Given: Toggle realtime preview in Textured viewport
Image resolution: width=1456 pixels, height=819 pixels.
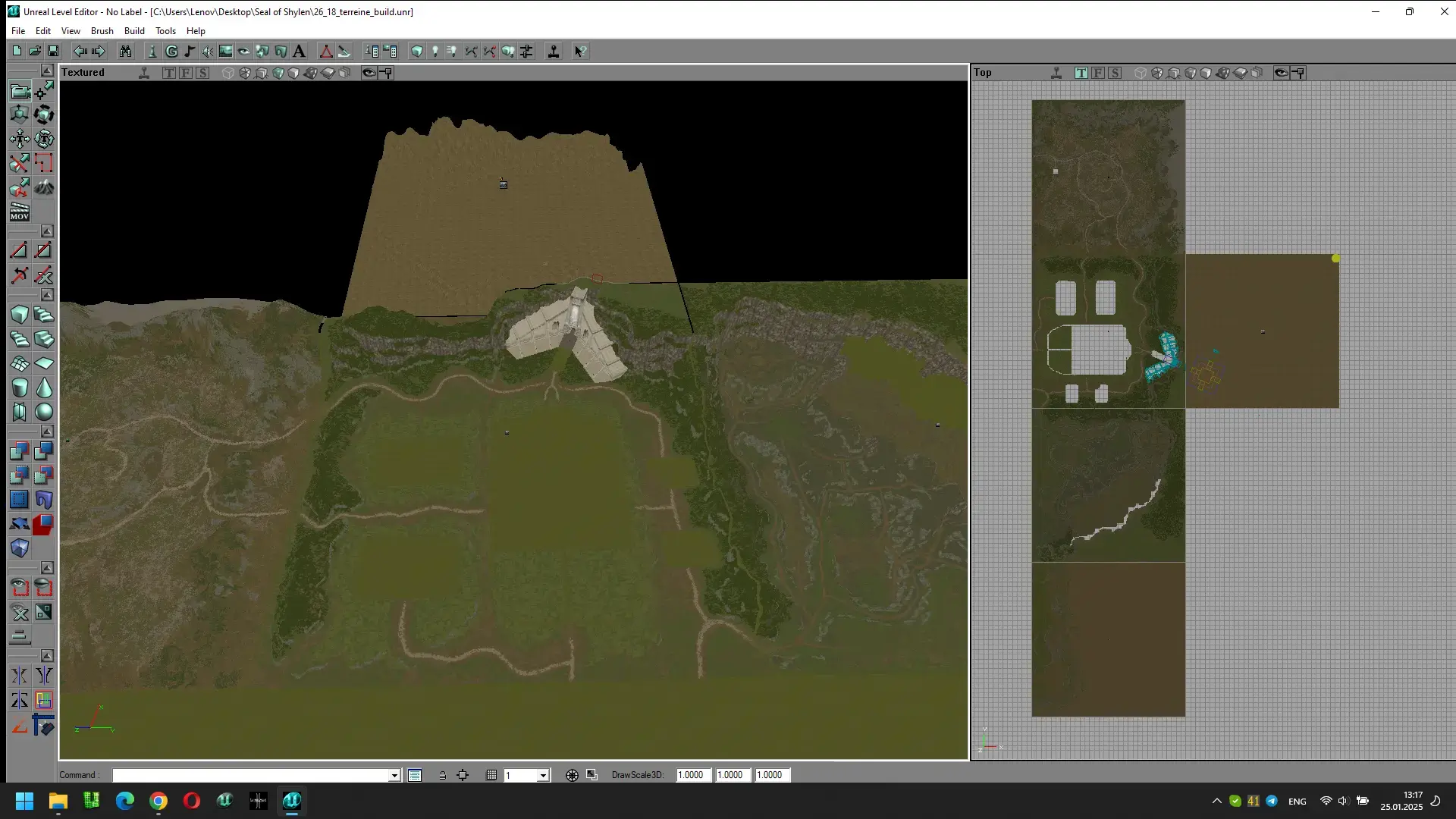Looking at the screenshot, I should pyautogui.click(x=144, y=73).
